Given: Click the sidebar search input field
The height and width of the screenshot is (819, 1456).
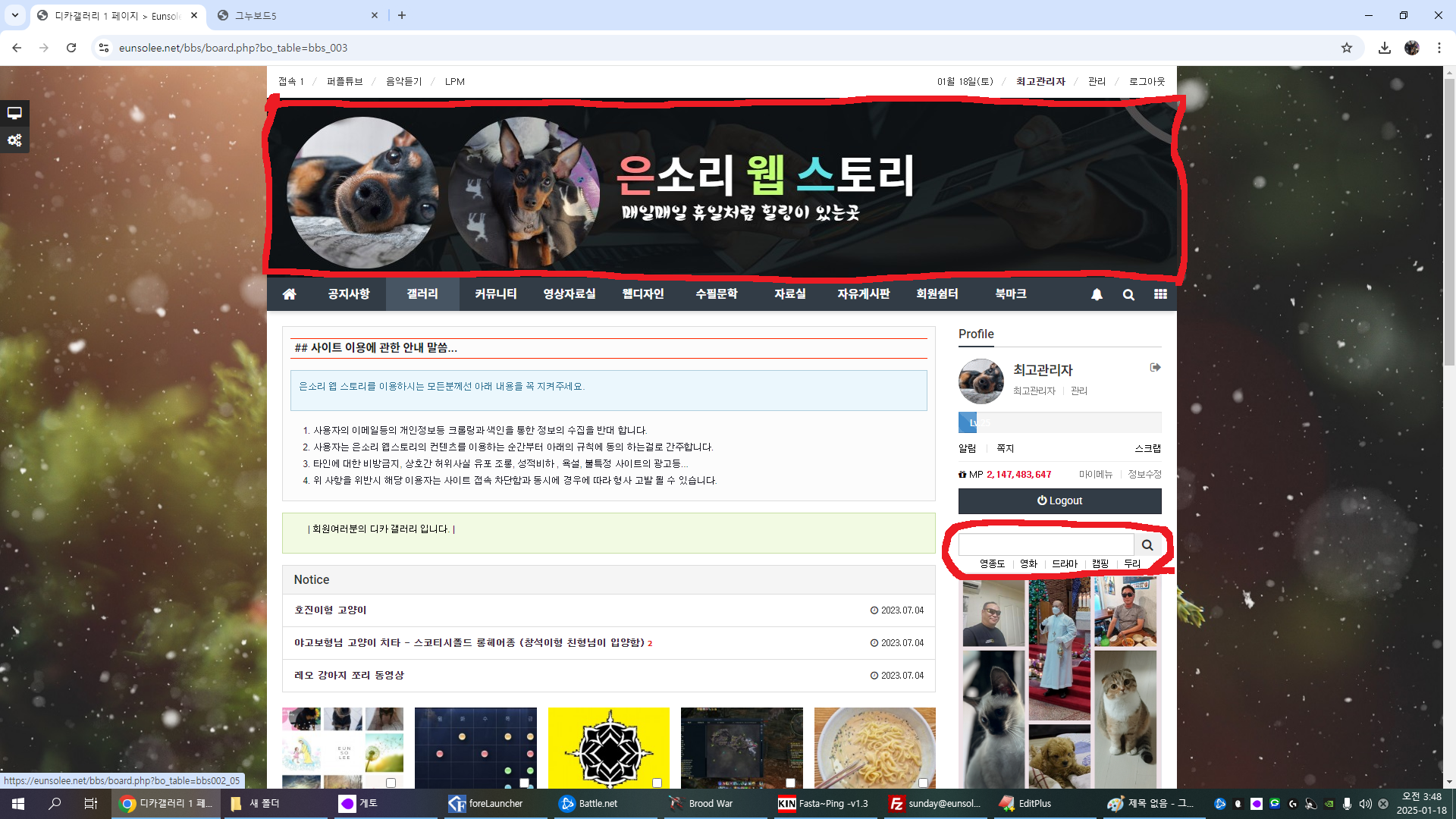Looking at the screenshot, I should 1046,544.
